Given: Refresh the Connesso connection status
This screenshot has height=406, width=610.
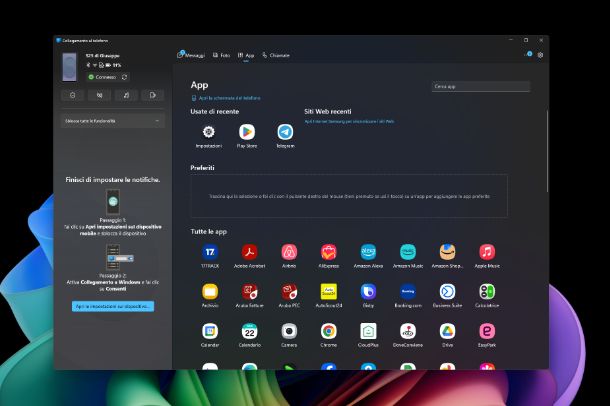Looking at the screenshot, I should [125, 76].
